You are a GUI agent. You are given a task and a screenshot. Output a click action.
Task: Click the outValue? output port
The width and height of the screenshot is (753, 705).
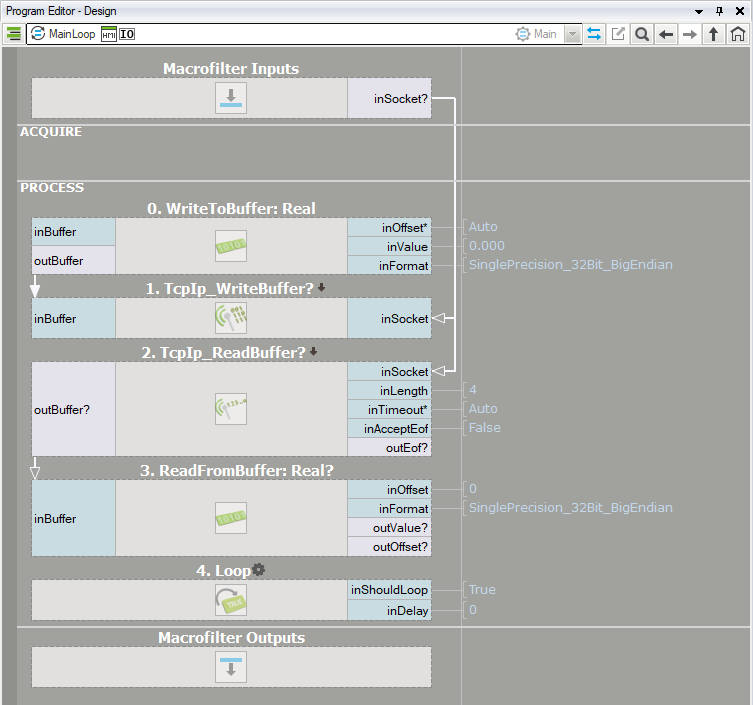tap(389, 528)
